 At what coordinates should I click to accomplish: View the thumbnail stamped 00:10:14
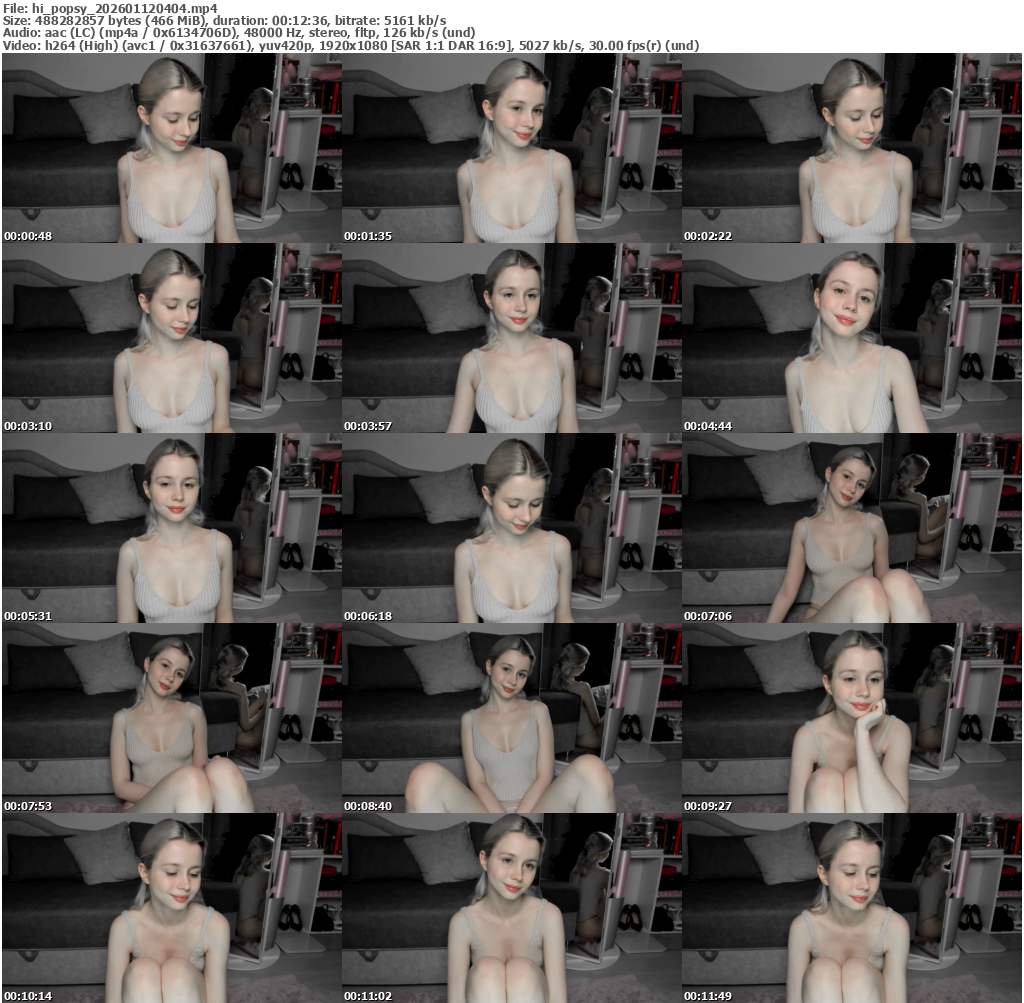point(172,908)
